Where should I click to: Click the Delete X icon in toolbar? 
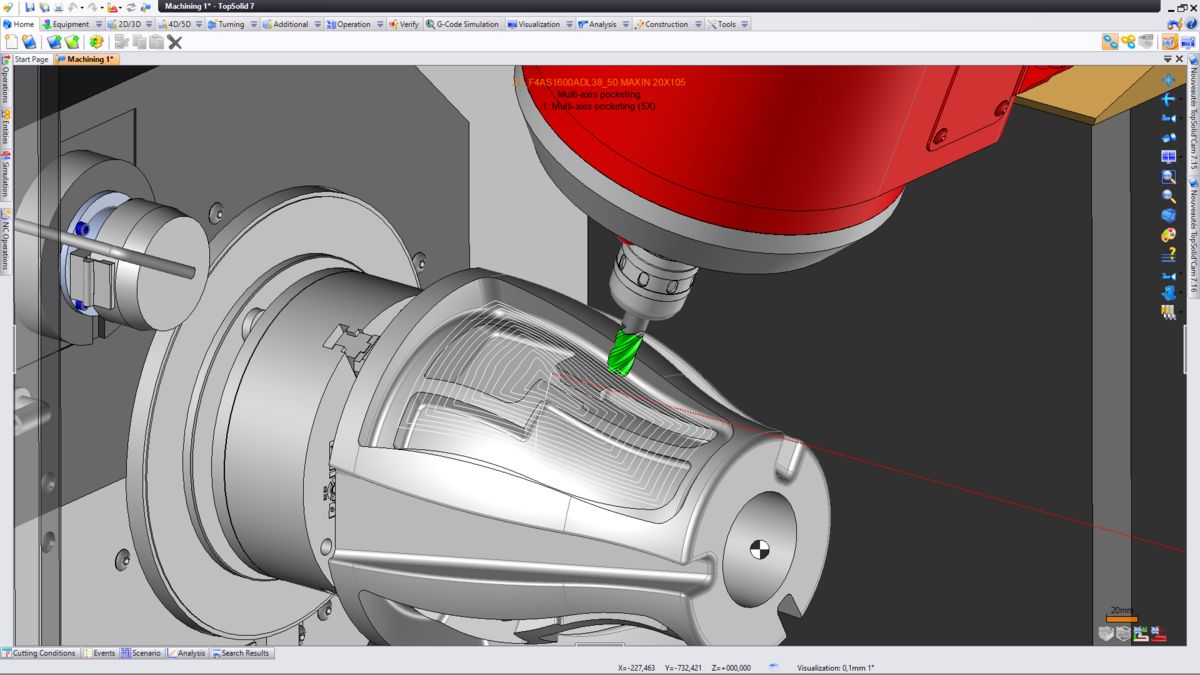175,42
